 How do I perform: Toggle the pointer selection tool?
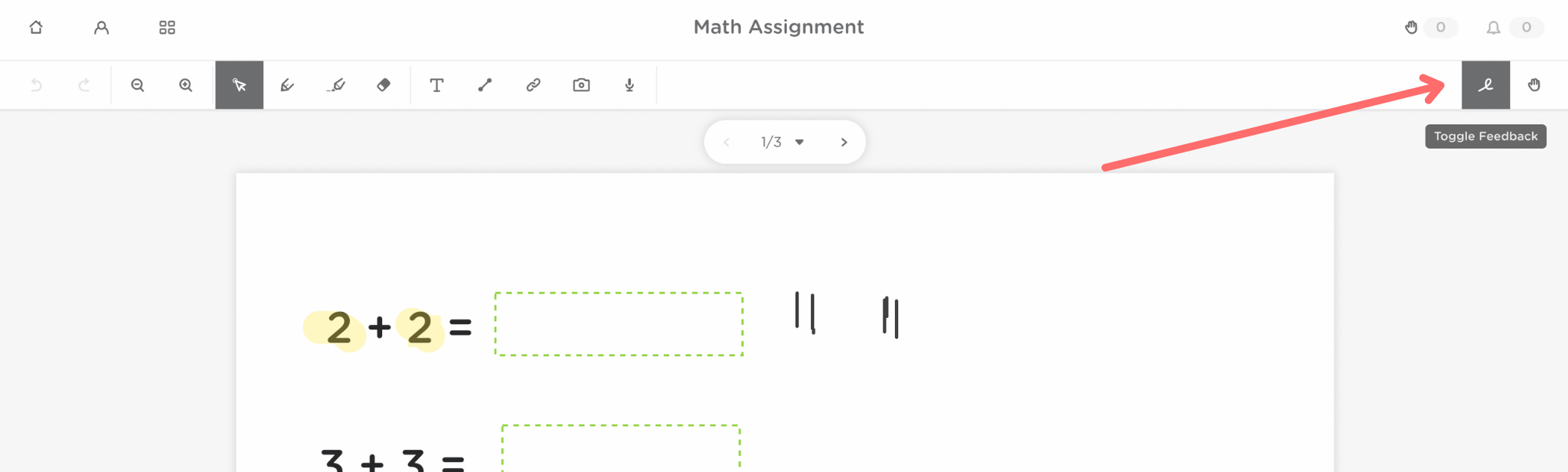point(240,85)
